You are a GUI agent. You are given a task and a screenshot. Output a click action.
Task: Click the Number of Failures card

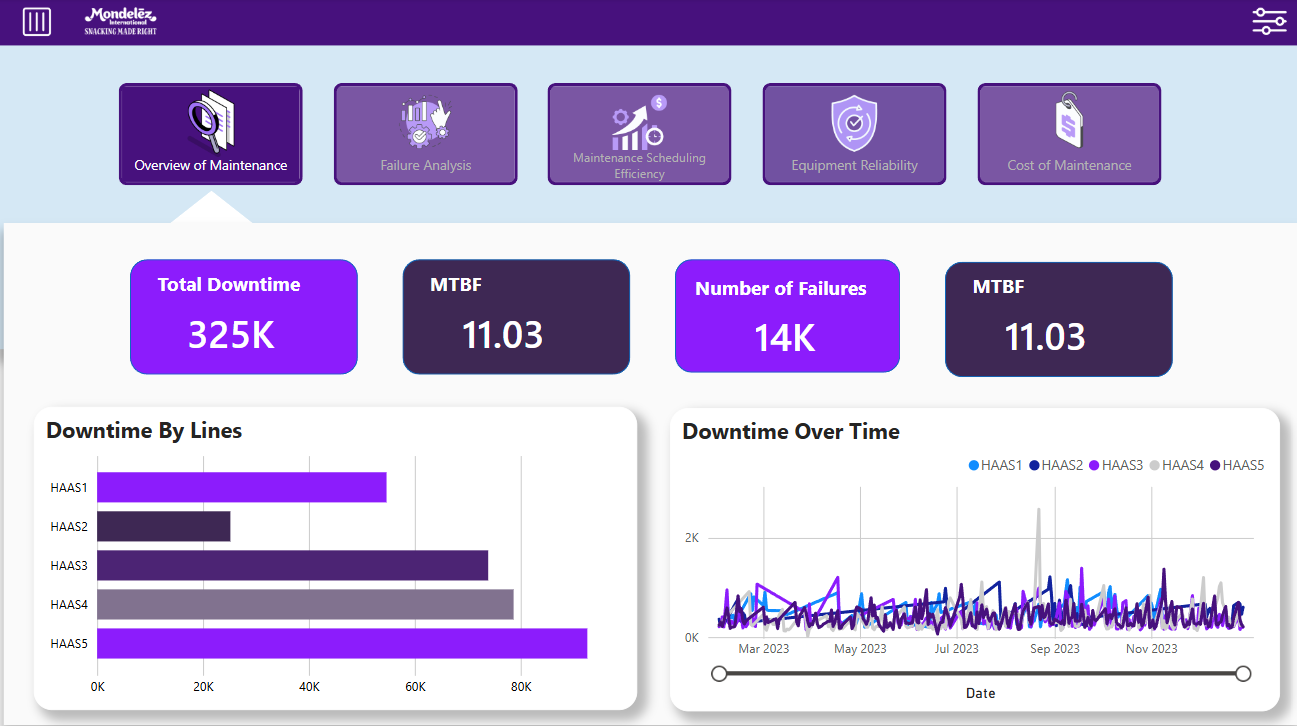pyautogui.click(x=786, y=316)
